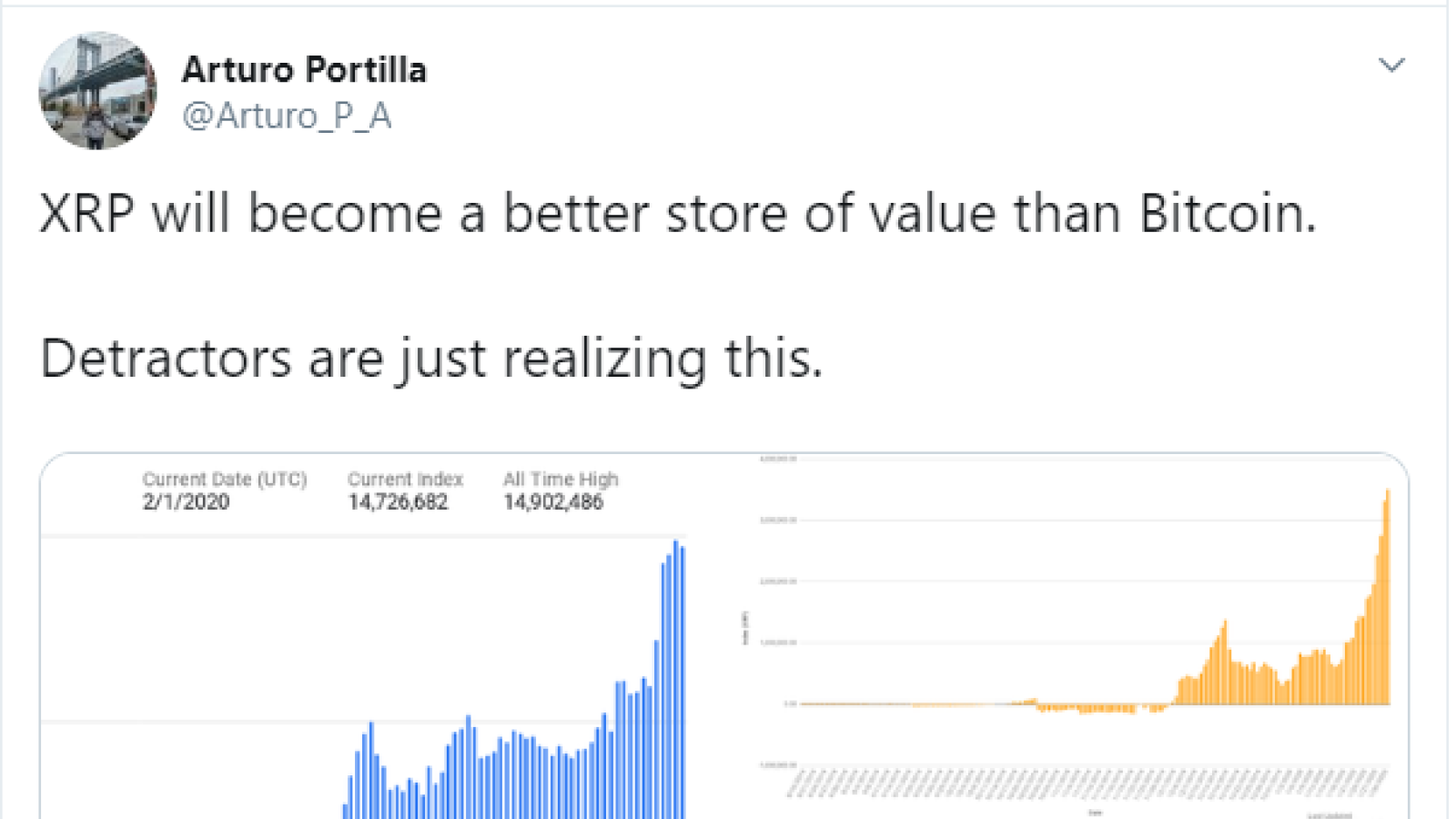Select the 14,726,682 index value
This screenshot has width=1456, height=819.
pos(398,502)
